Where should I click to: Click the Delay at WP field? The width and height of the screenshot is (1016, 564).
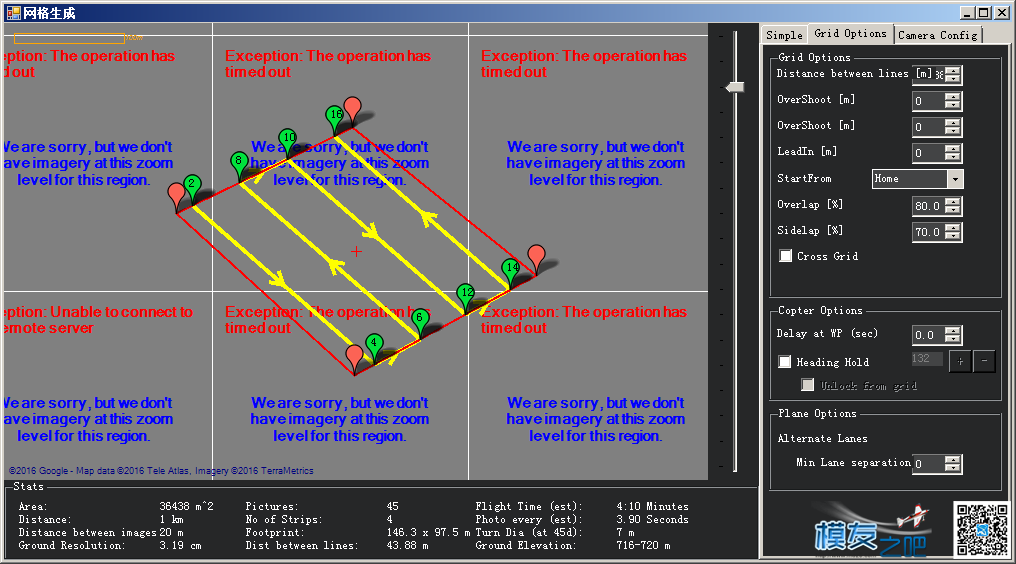(x=928, y=335)
